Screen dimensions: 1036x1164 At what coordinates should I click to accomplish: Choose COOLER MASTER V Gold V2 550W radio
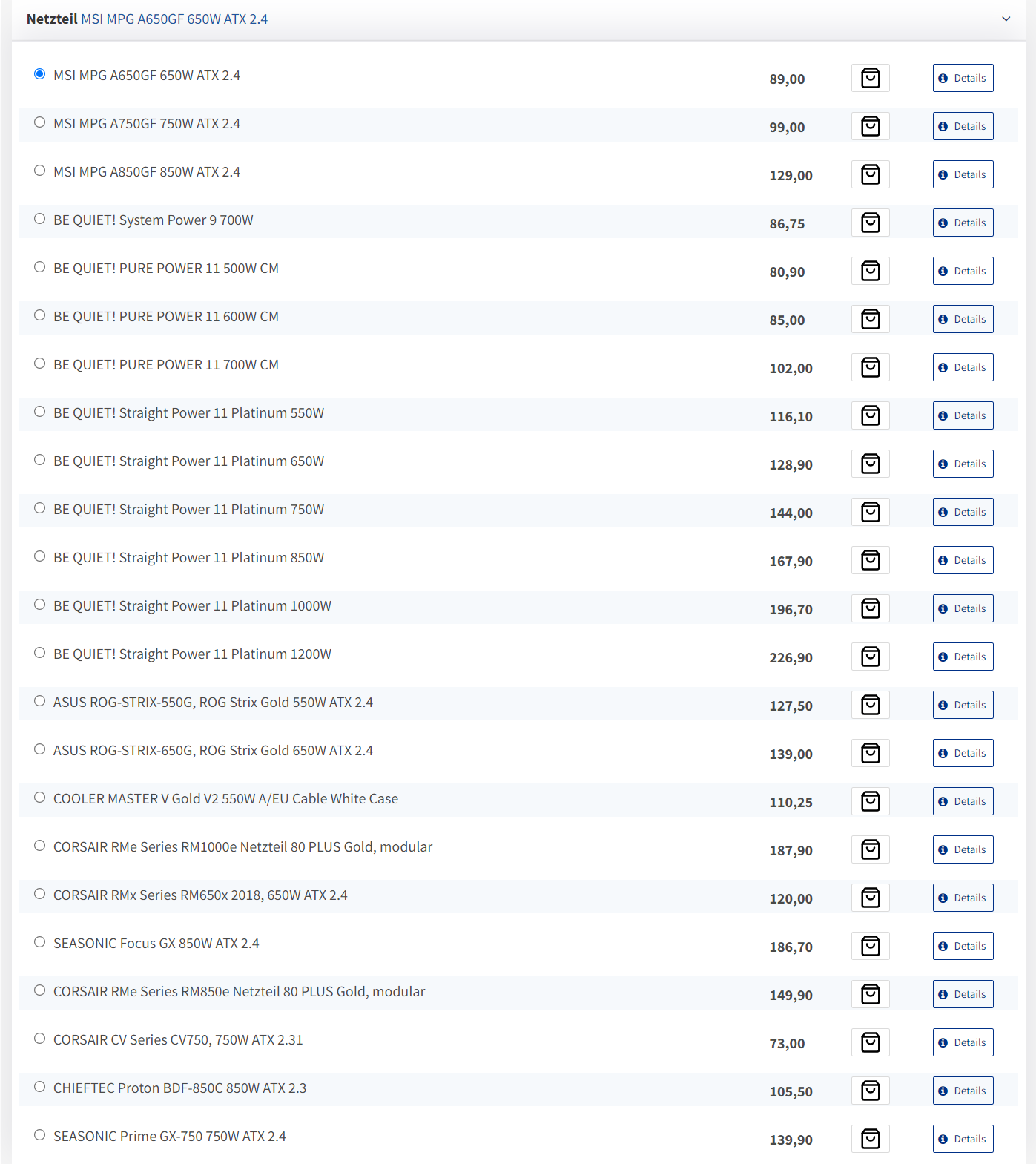(x=40, y=798)
